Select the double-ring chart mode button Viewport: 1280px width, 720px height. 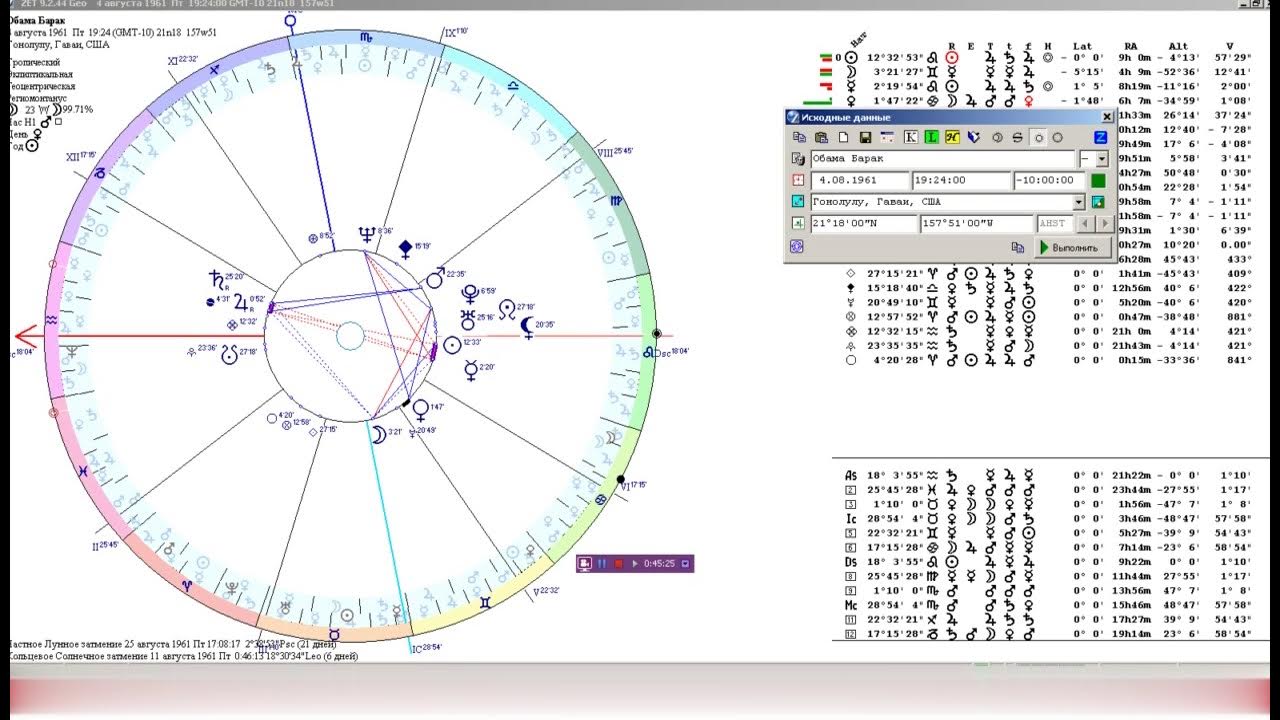[x=997, y=138]
